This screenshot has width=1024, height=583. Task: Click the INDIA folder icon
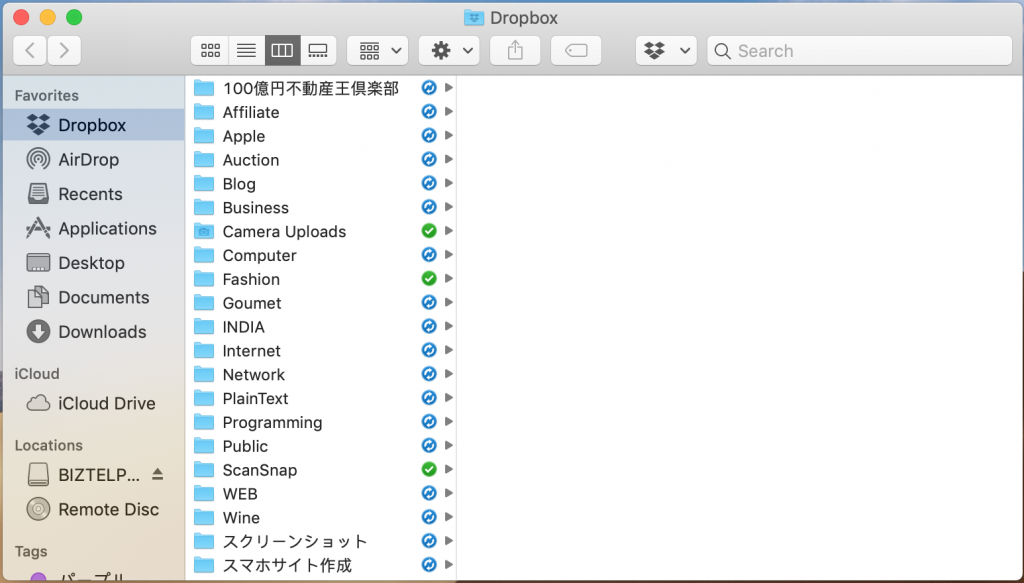click(x=204, y=326)
